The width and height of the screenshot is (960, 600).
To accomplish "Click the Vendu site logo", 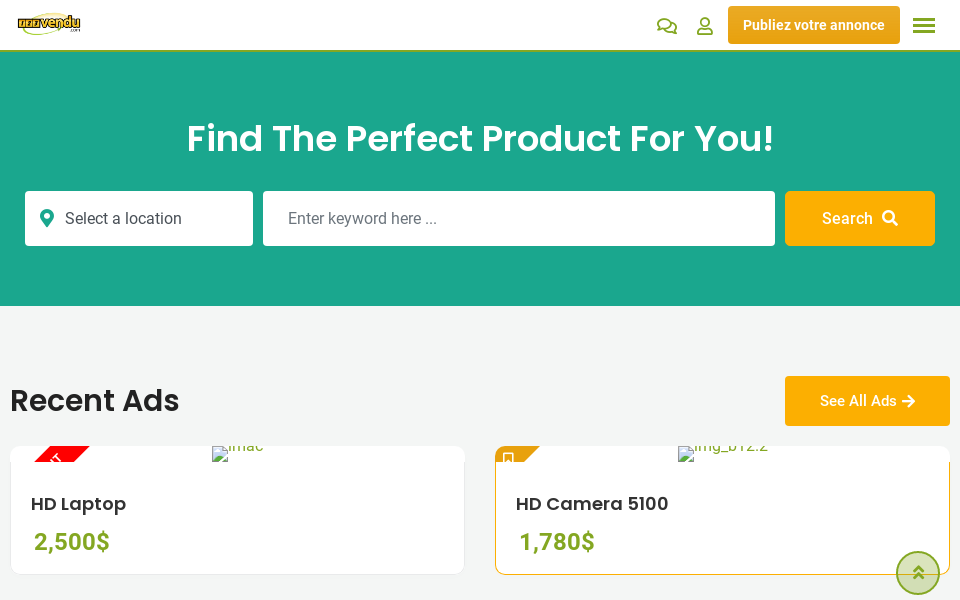I will [49, 24].
